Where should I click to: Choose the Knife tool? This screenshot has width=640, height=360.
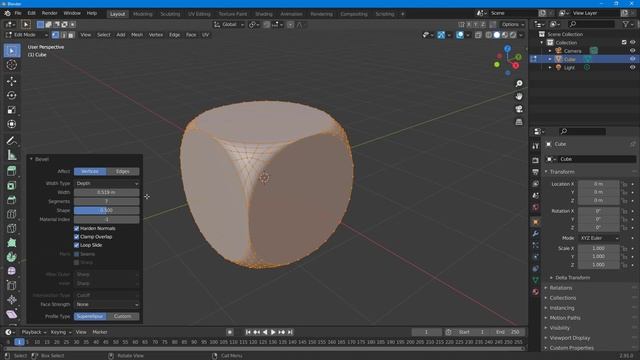pyautogui.click(x=12, y=228)
